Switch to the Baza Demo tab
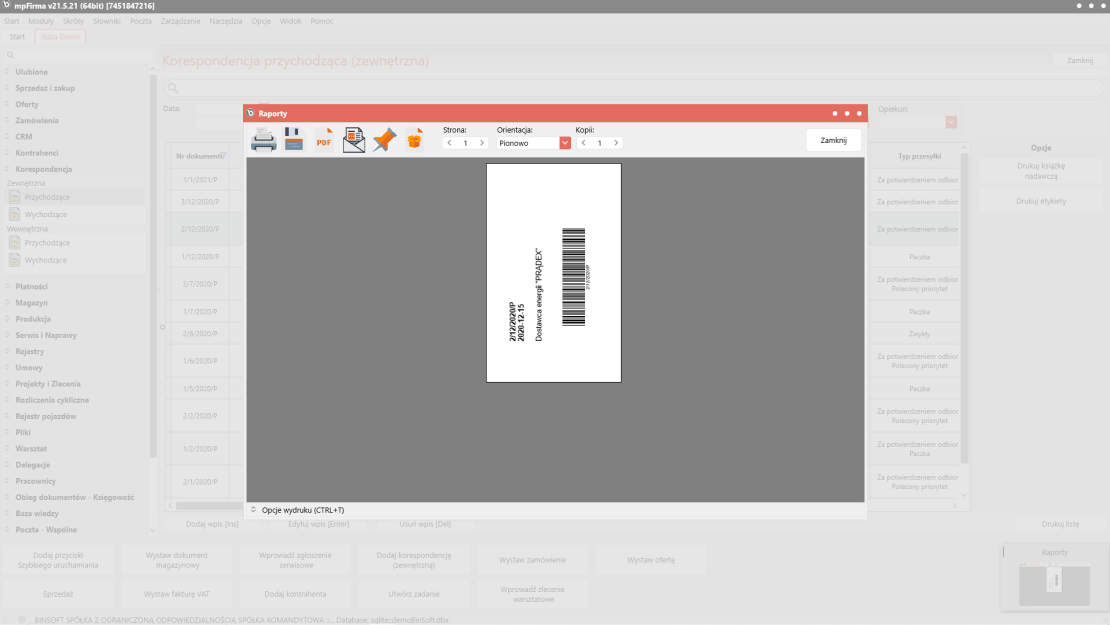The height and width of the screenshot is (625, 1110). 60,37
